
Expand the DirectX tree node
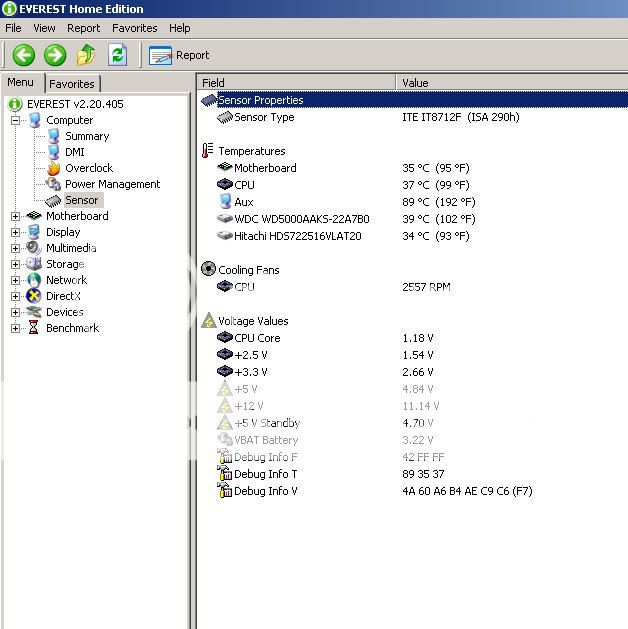point(15,296)
